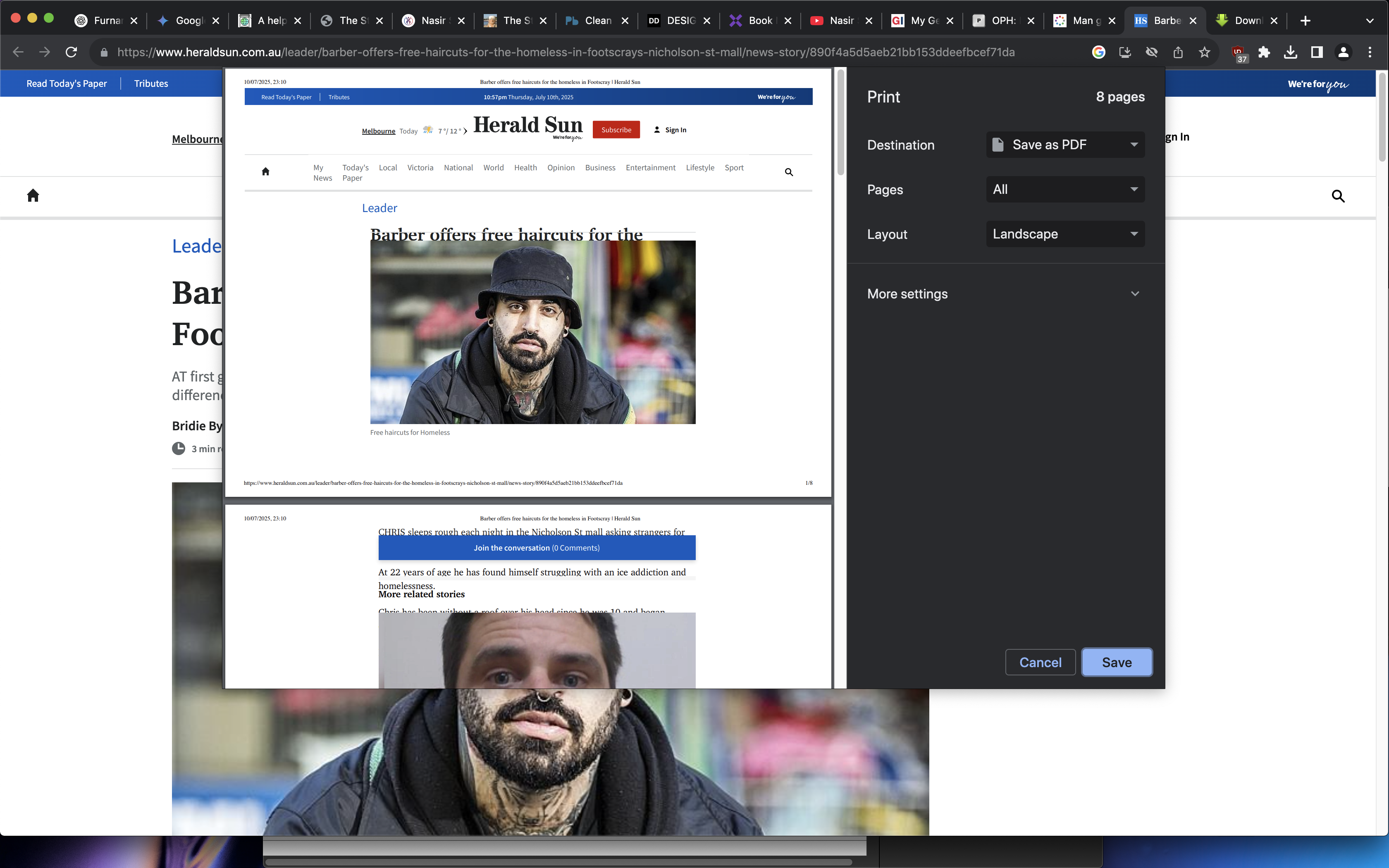Open the profile avatar icon
Image resolution: width=1389 pixels, height=868 pixels.
point(1343,52)
